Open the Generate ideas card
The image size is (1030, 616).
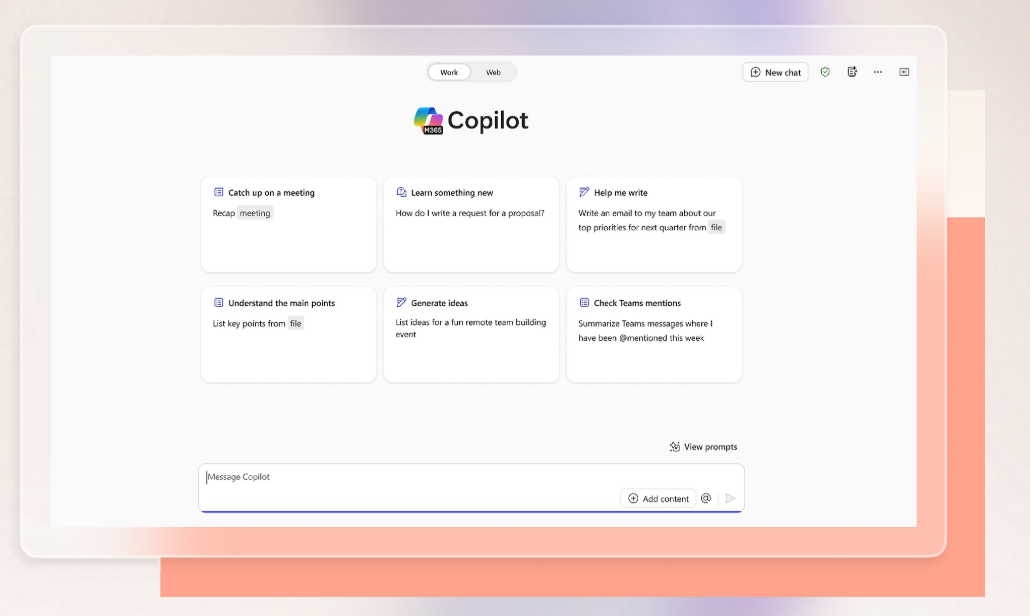point(471,334)
